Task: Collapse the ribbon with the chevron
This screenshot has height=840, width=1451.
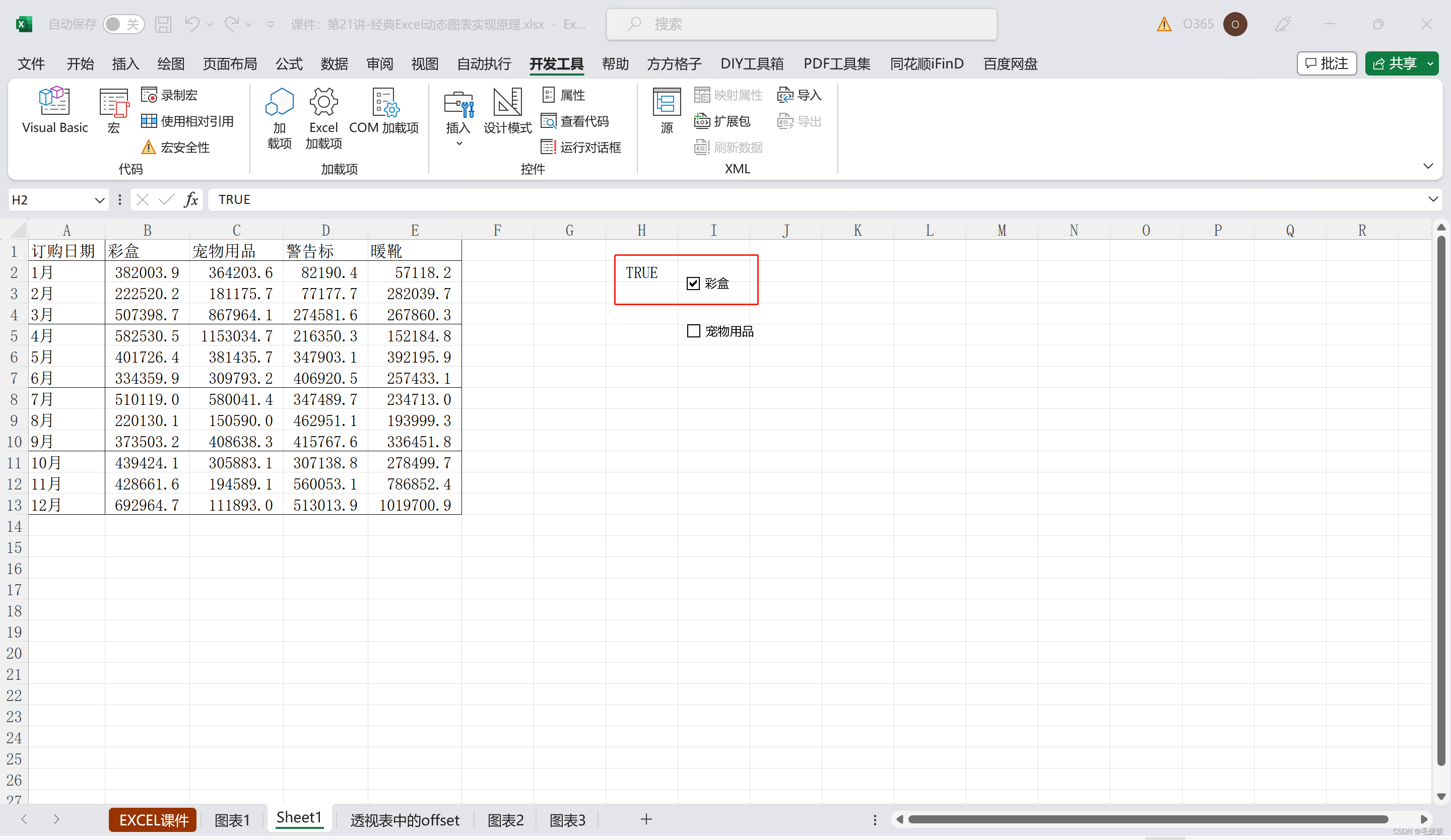Action: 1428,166
